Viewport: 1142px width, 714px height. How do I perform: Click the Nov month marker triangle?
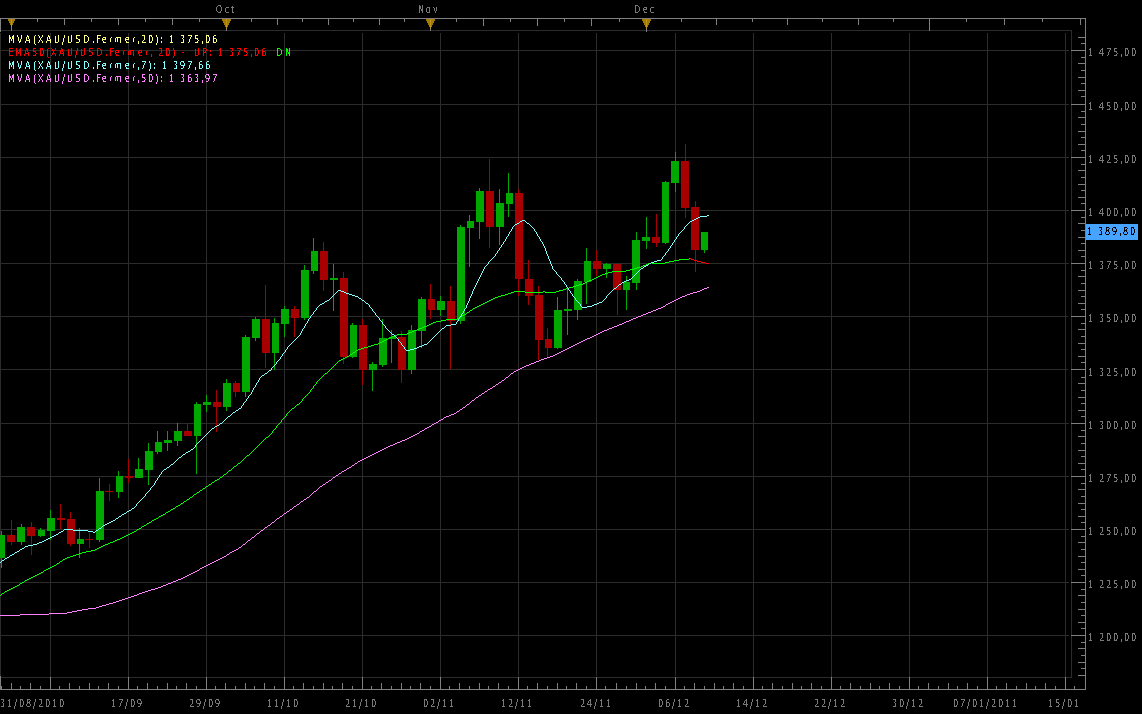428,23
